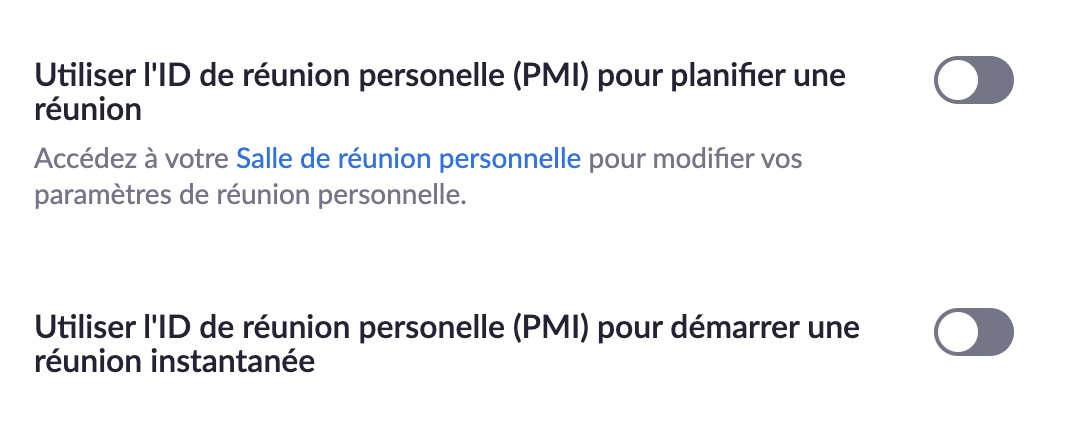Enable PMI for scheduling a meeting
This screenshot has height=430, width=1068.
973,80
